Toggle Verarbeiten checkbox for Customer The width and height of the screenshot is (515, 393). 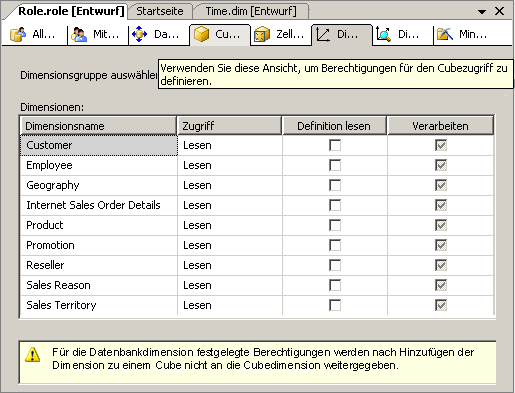pyautogui.click(x=441, y=145)
